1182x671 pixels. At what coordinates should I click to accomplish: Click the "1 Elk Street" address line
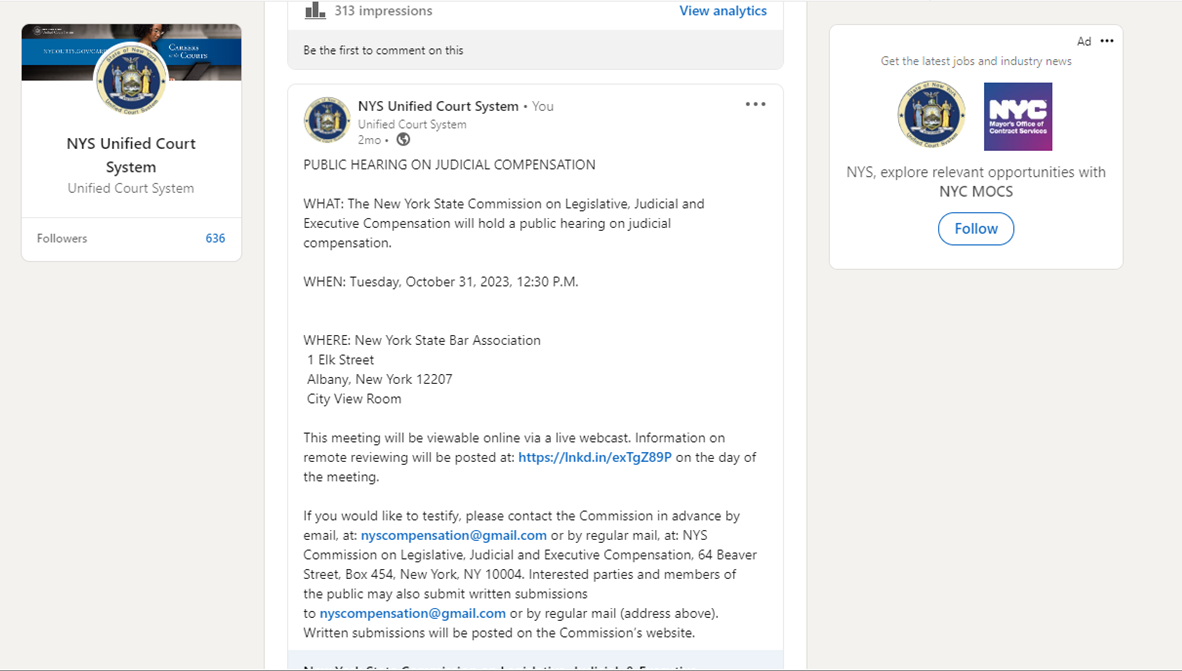341,360
